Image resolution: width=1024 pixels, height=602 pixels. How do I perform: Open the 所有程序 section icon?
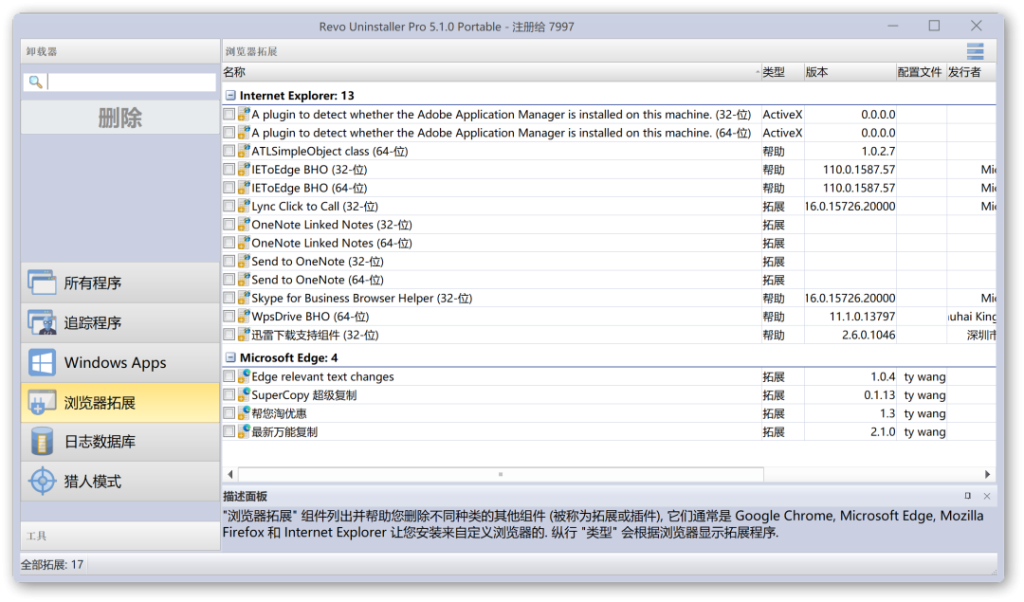[x=42, y=283]
